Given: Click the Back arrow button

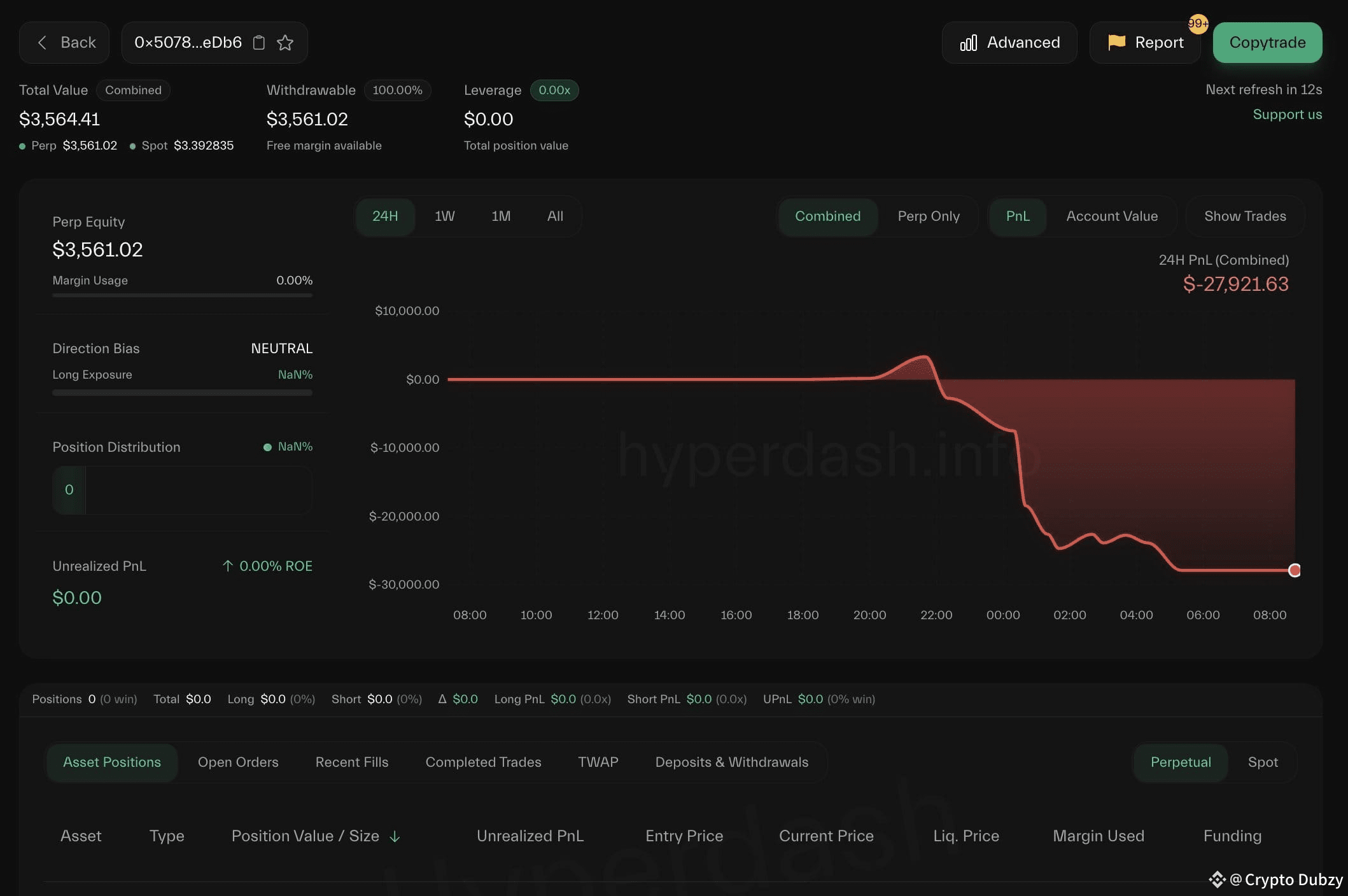Looking at the screenshot, I should point(64,43).
